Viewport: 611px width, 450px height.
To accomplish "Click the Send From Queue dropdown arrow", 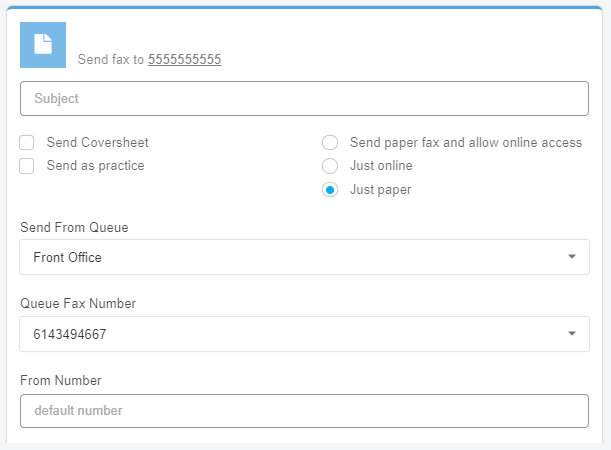I will click(572, 257).
